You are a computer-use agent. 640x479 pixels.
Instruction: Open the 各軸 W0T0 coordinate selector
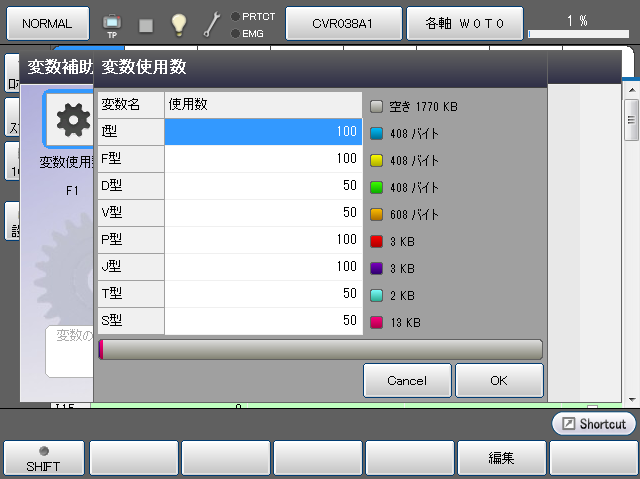tap(464, 22)
